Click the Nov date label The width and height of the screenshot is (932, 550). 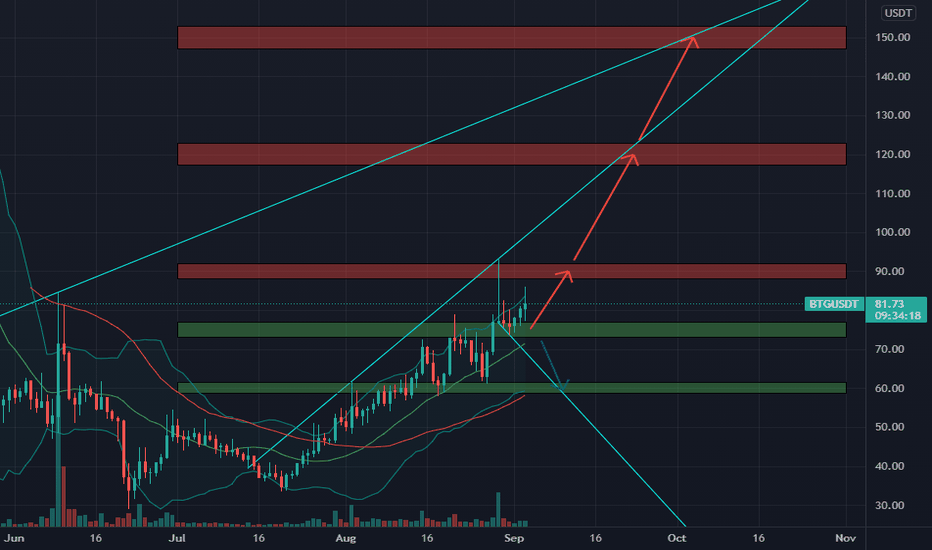coord(845,538)
